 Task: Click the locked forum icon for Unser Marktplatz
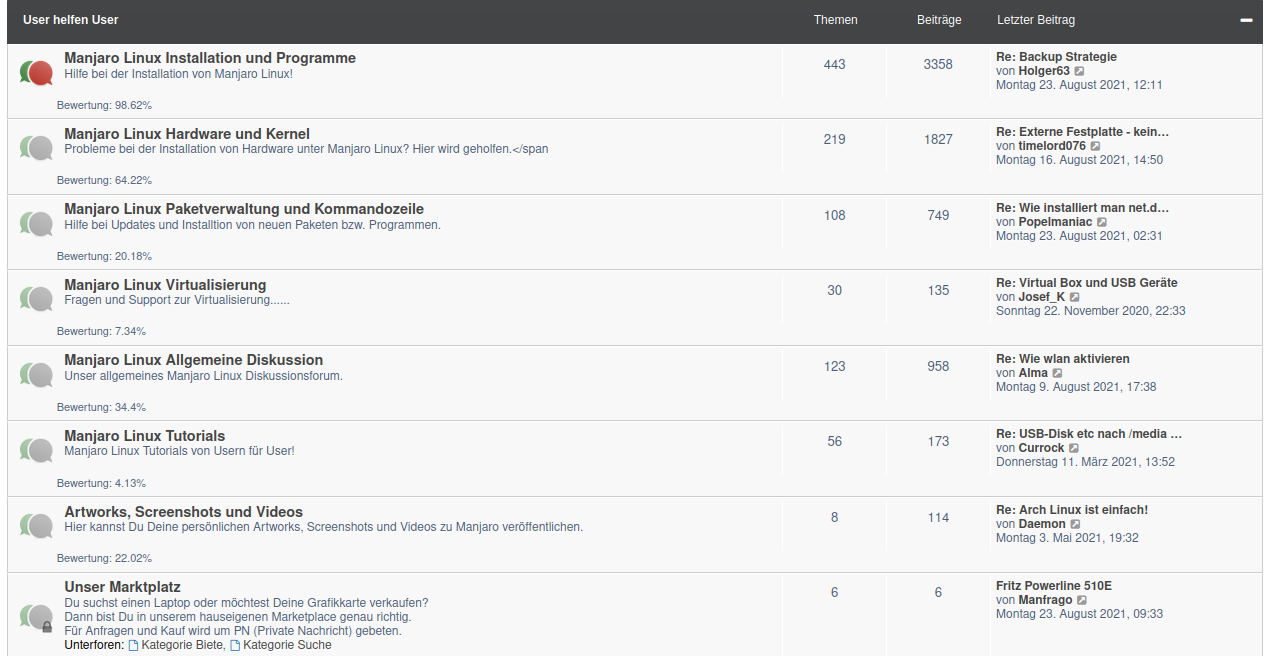tap(36, 617)
